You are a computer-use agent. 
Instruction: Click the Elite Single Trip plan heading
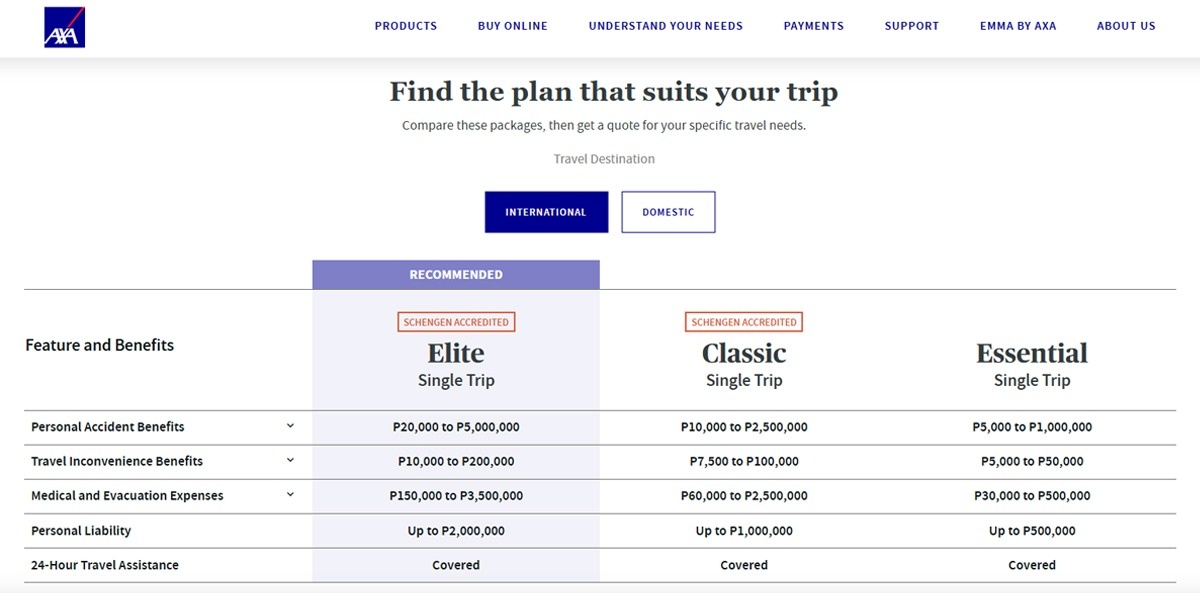456,354
